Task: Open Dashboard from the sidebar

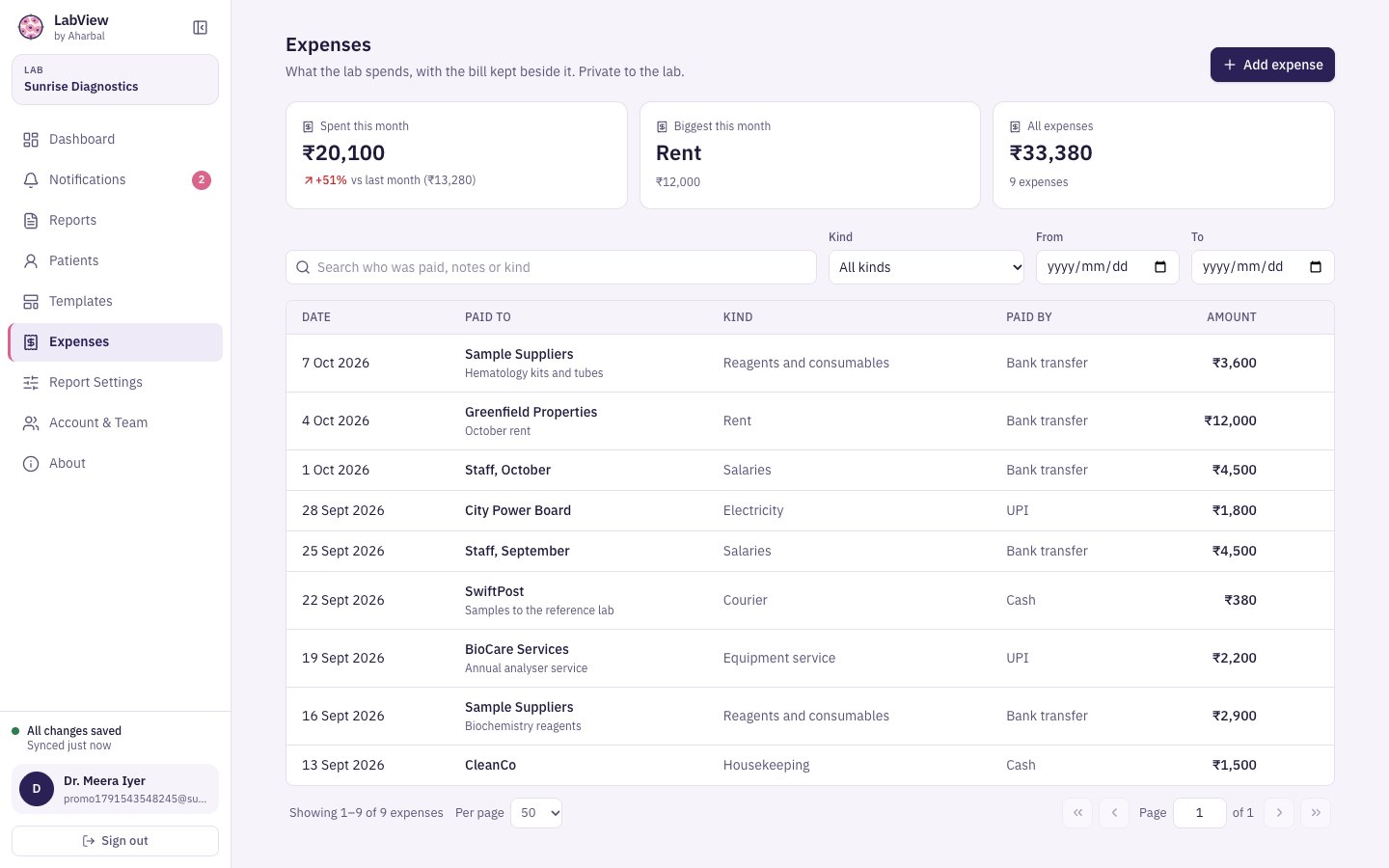Action: [115, 139]
